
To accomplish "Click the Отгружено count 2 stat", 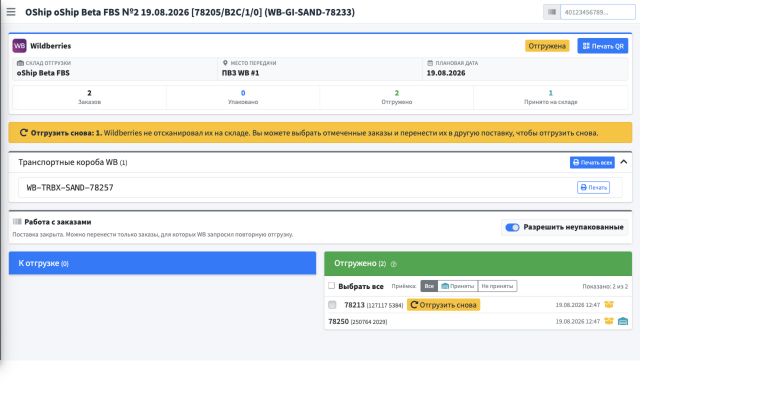I will 396,93.
